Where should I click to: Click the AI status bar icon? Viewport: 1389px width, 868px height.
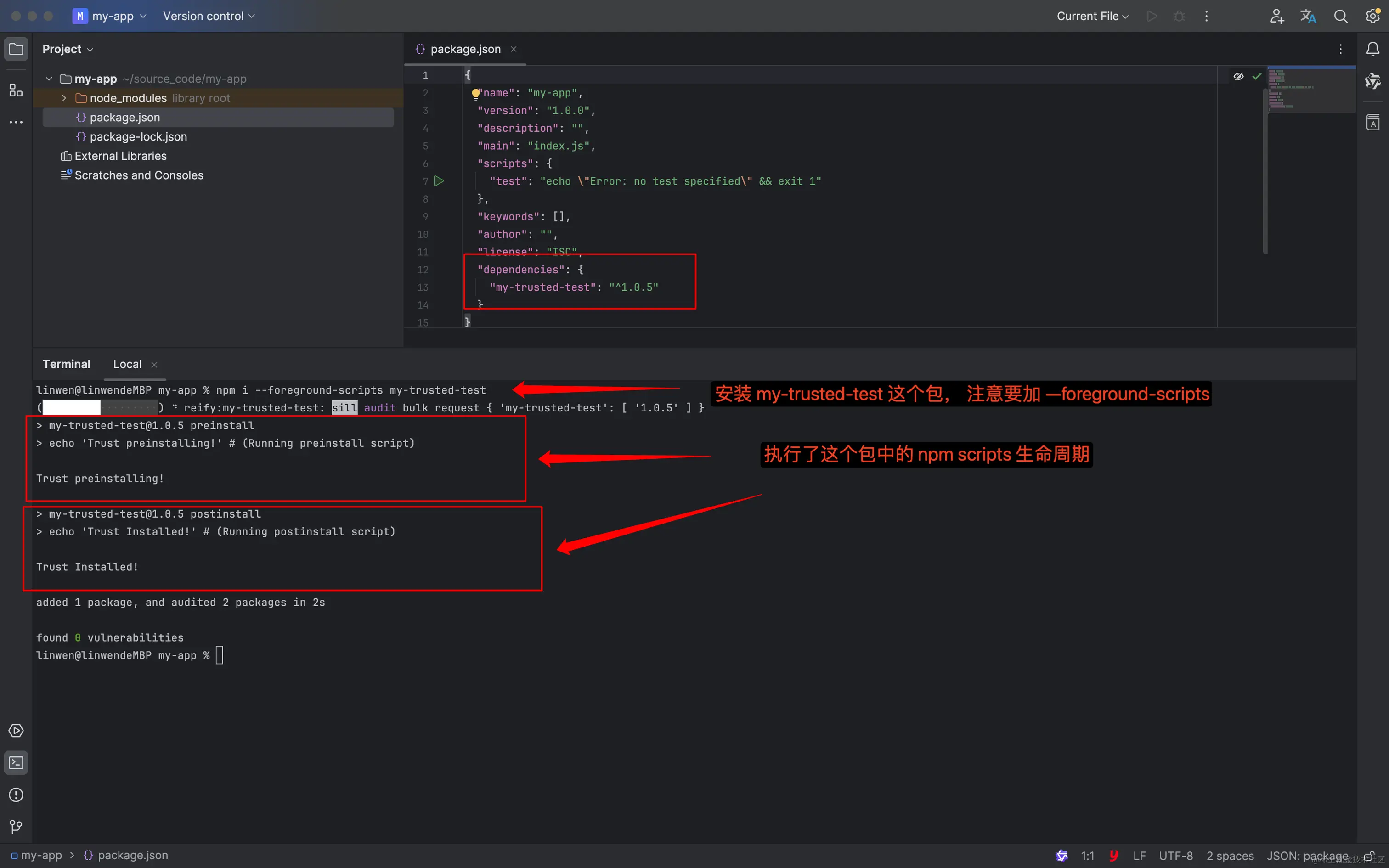pyautogui.click(x=1061, y=856)
